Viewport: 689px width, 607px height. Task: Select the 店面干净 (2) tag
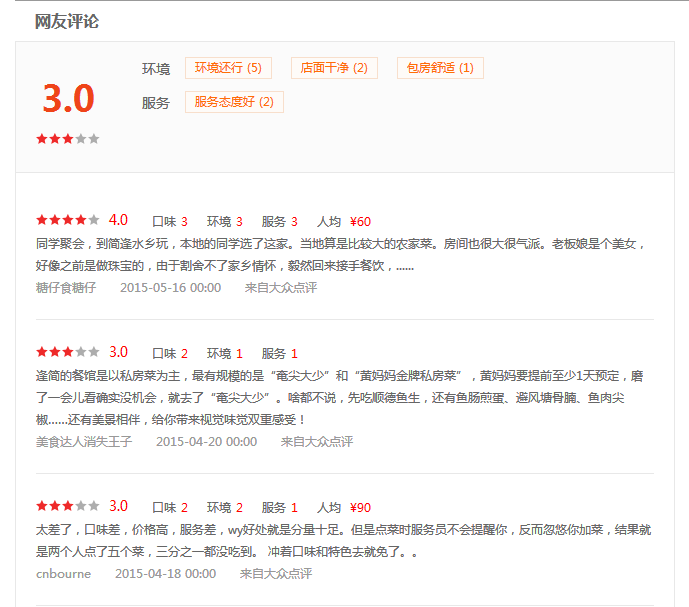coord(334,68)
